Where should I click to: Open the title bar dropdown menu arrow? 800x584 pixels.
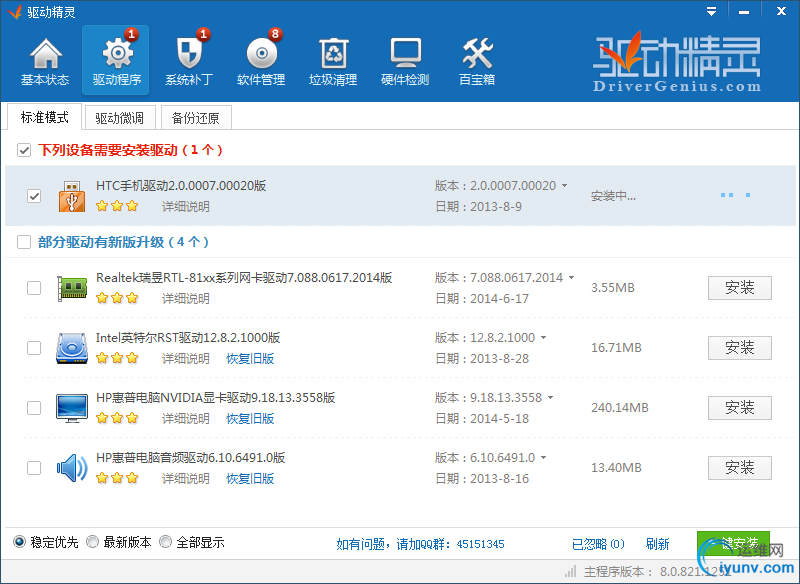(711, 11)
